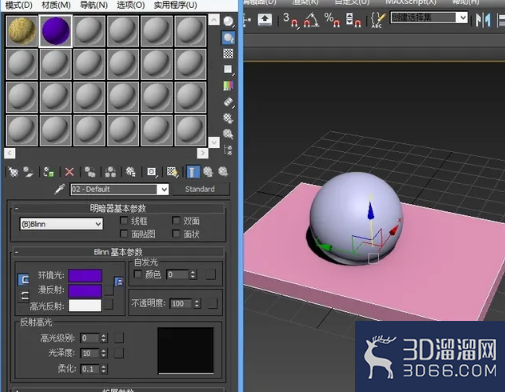Click the Get Material icon
The width and height of the screenshot is (505, 392).
(13, 172)
